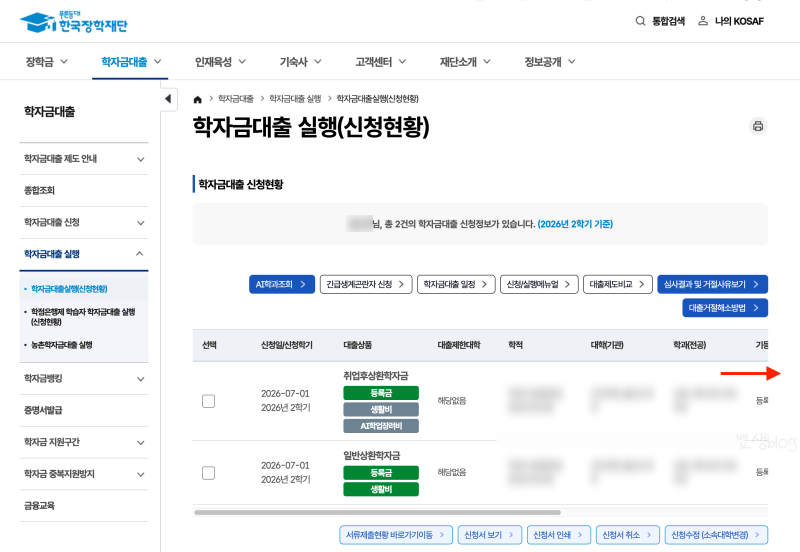Open the 인재육성 menu
This screenshot has width=800, height=552.
220,62
